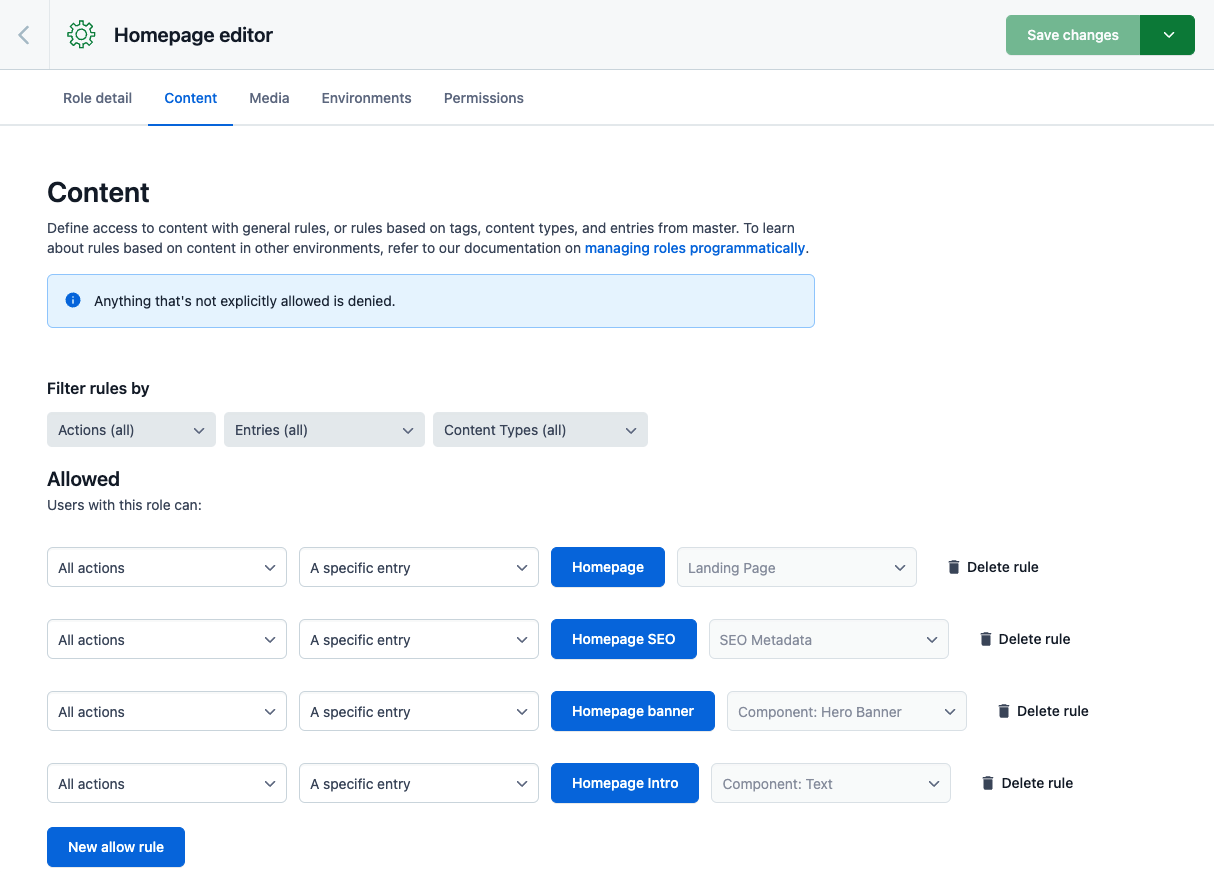Click the back arrow to leave the editor
1214x875 pixels.
pyautogui.click(x=23, y=34)
